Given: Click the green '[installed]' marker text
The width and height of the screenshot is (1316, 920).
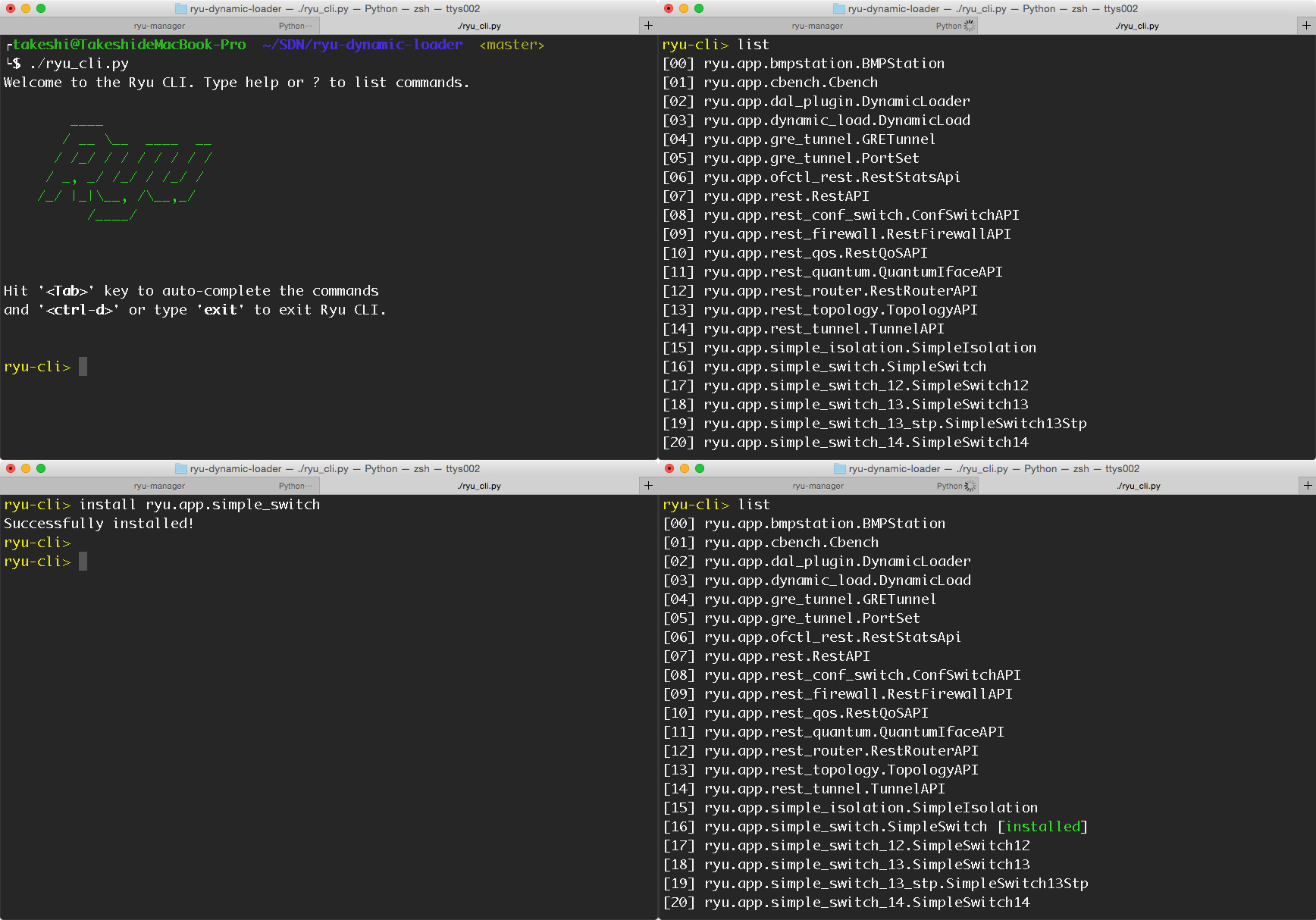Looking at the screenshot, I should pos(1042,827).
